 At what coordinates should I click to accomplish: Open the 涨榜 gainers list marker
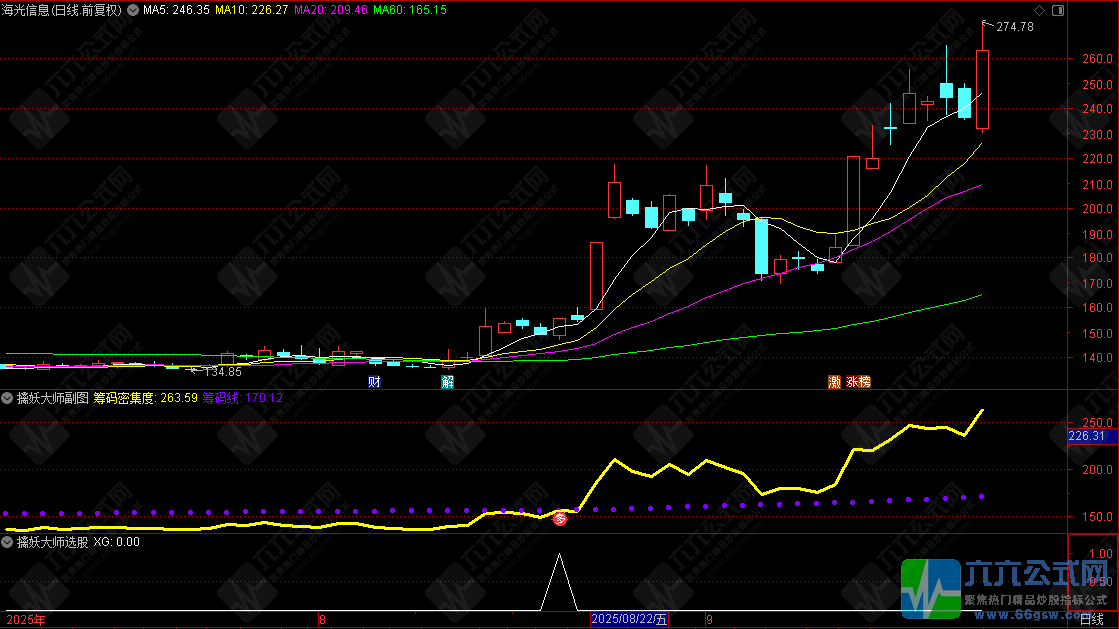859,382
